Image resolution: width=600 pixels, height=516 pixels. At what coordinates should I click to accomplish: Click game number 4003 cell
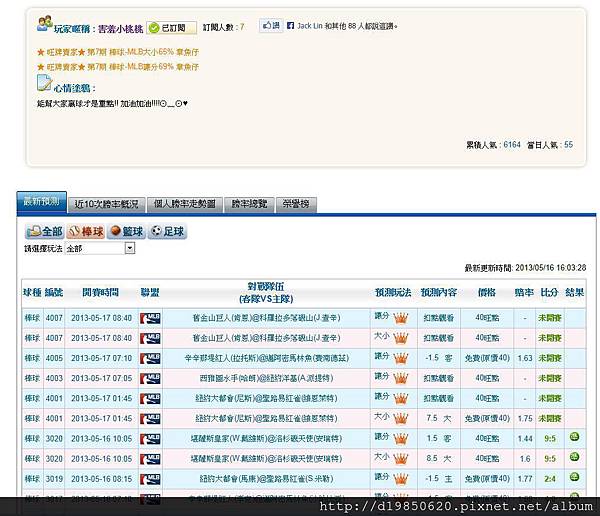pos(54,379)
